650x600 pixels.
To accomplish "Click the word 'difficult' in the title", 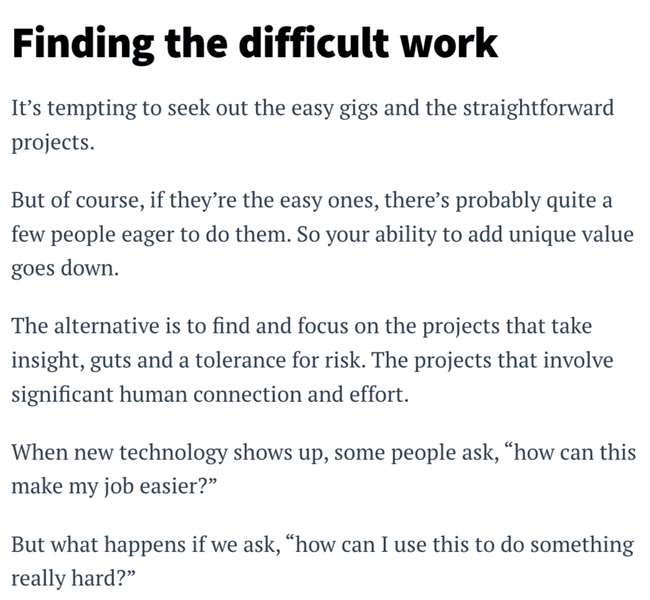I will 314,43.
